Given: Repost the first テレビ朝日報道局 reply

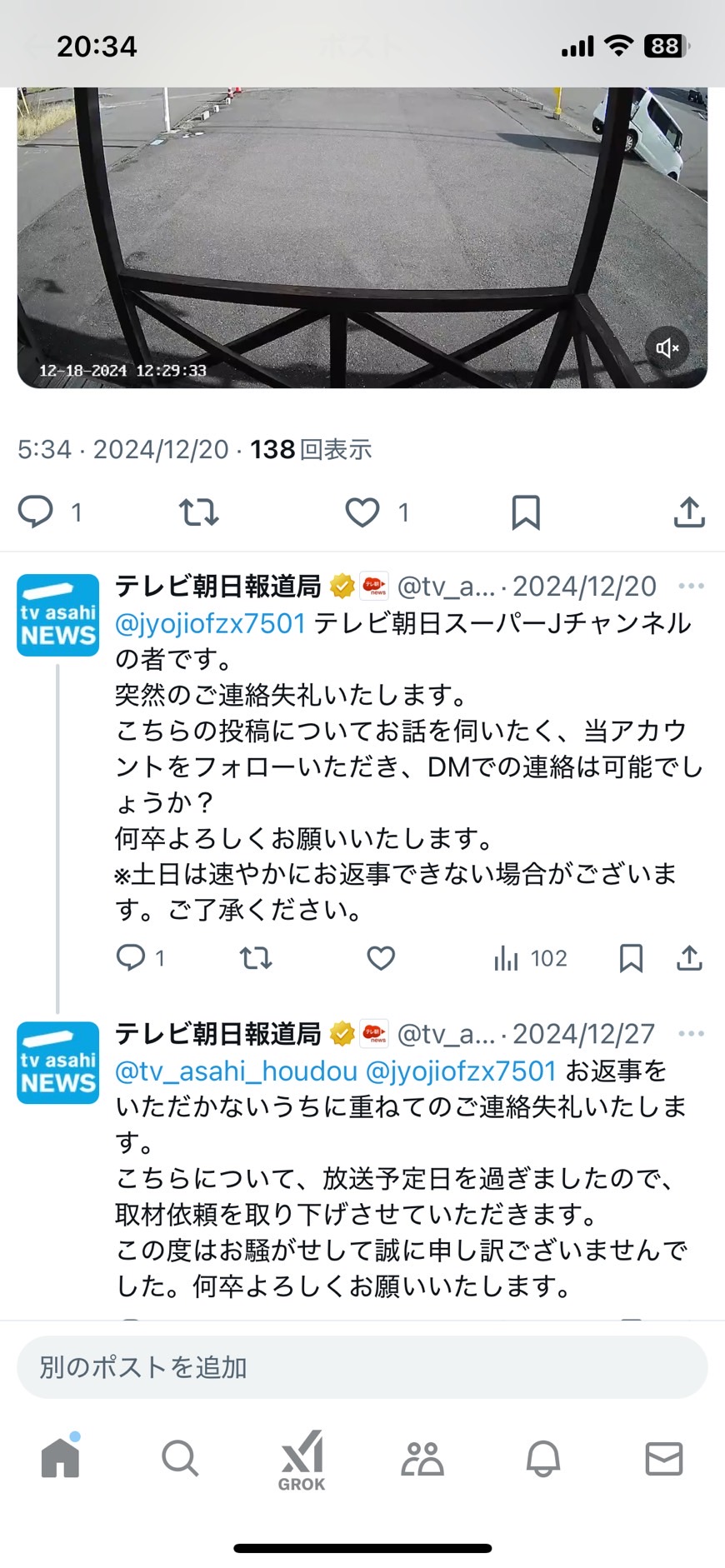Looking at the screenshot, I should pos(256,959).
